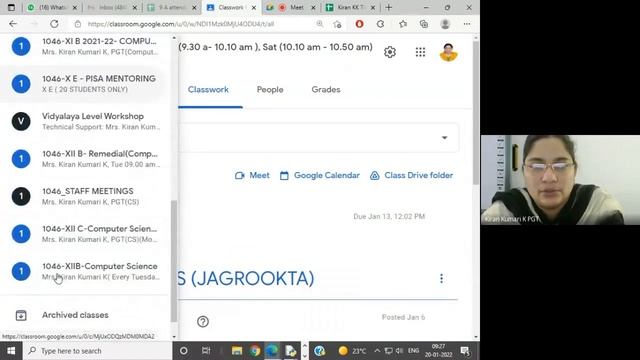Open File Explorer from taskbar

[x=237, y=351]
